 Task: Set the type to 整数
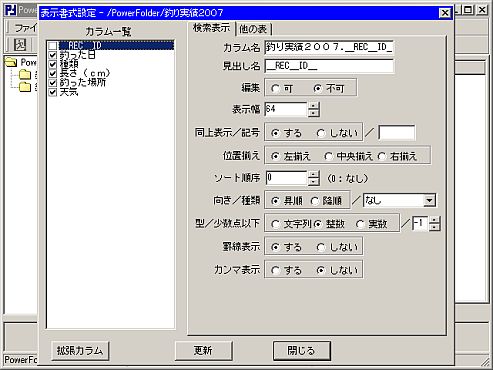coord(317,224)
